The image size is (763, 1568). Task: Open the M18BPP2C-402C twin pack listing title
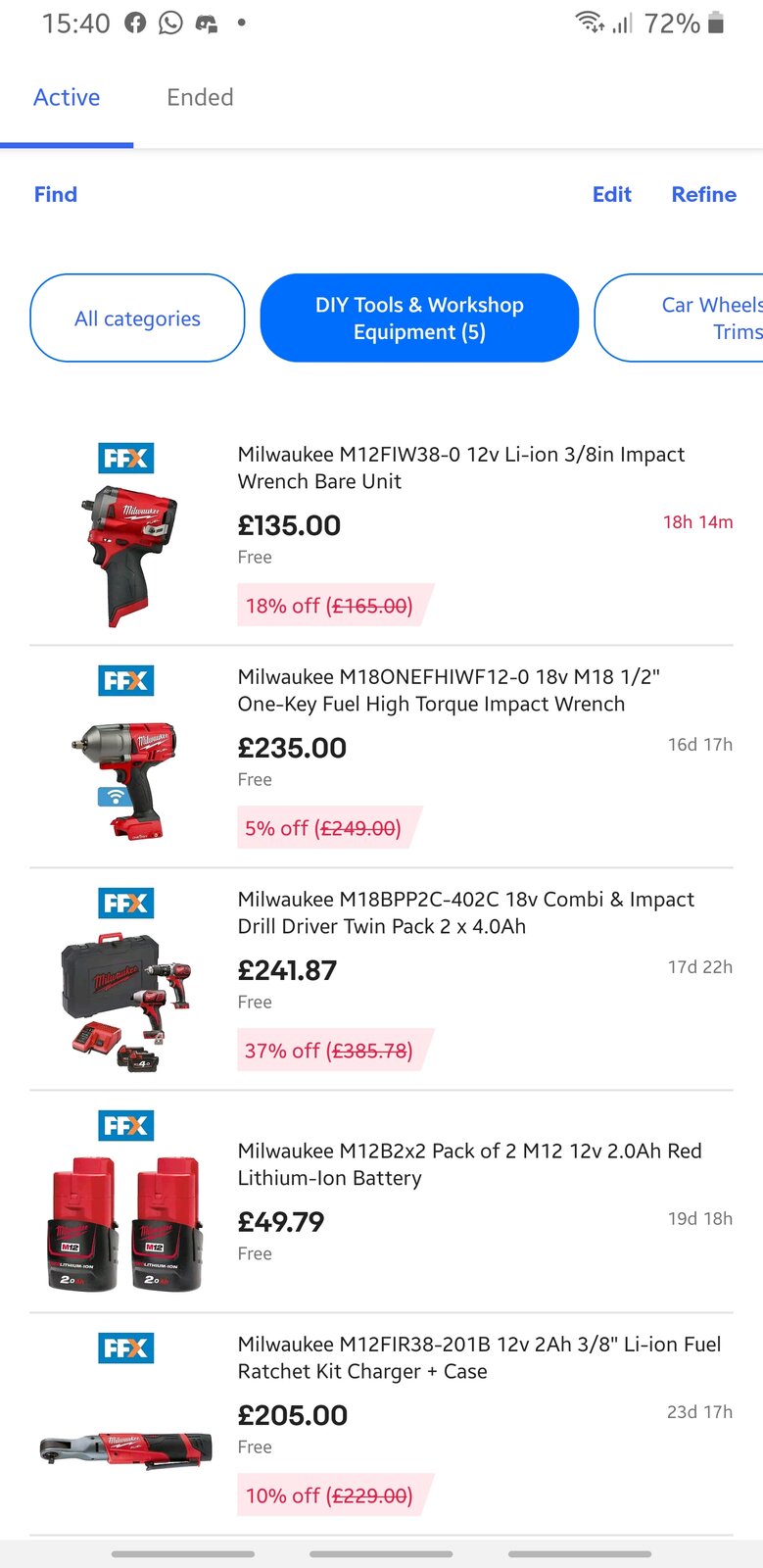[x=465, y=912]
